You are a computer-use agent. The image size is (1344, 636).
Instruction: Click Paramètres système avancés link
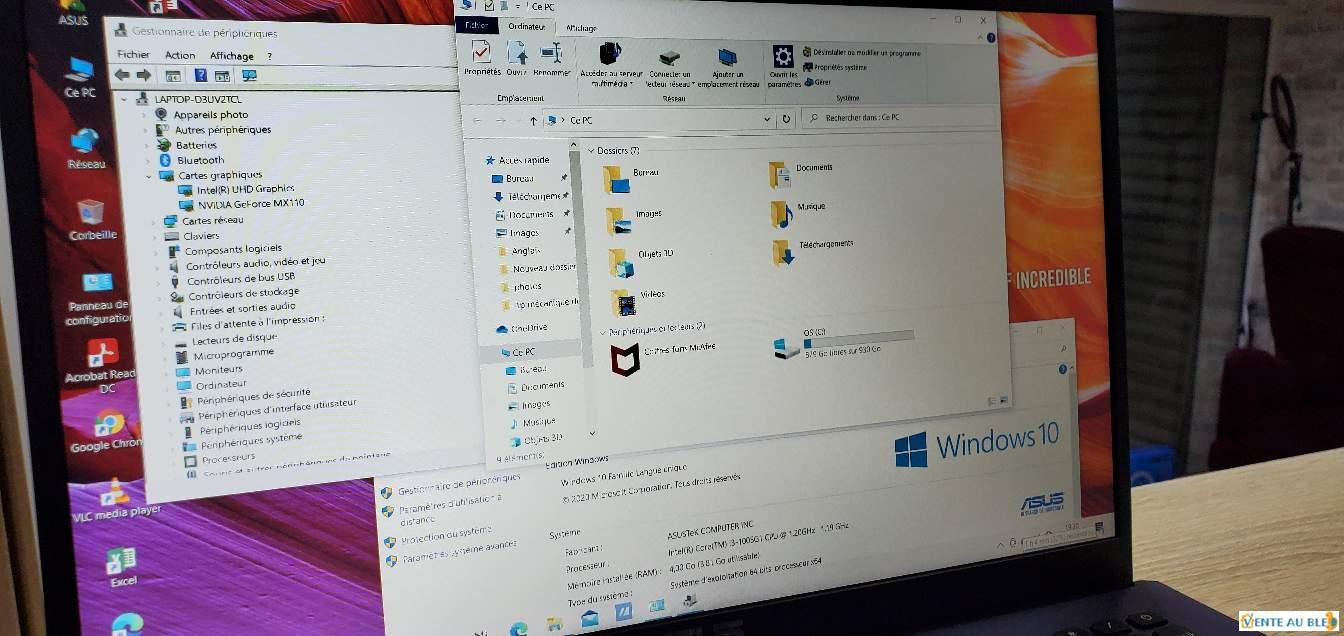point(459,552)
